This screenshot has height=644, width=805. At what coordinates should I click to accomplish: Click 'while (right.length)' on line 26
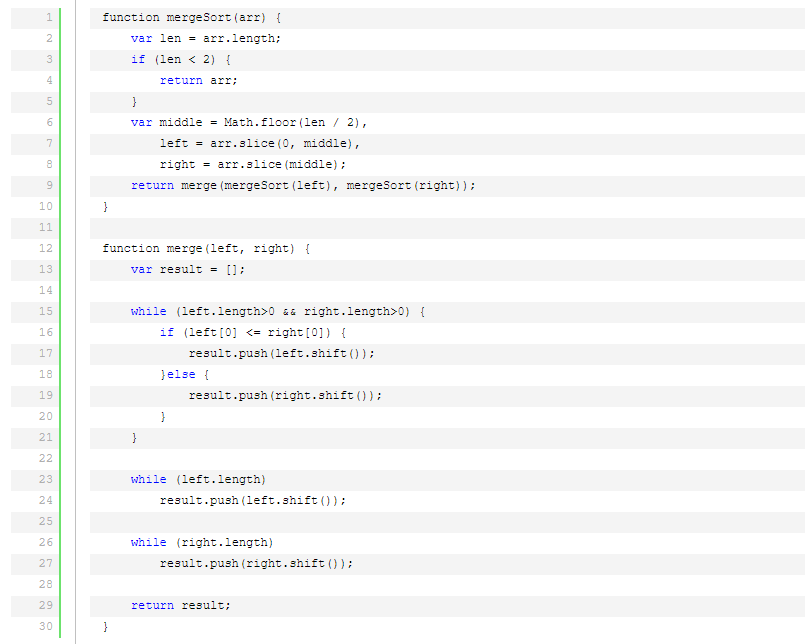[x=202, y=542]
